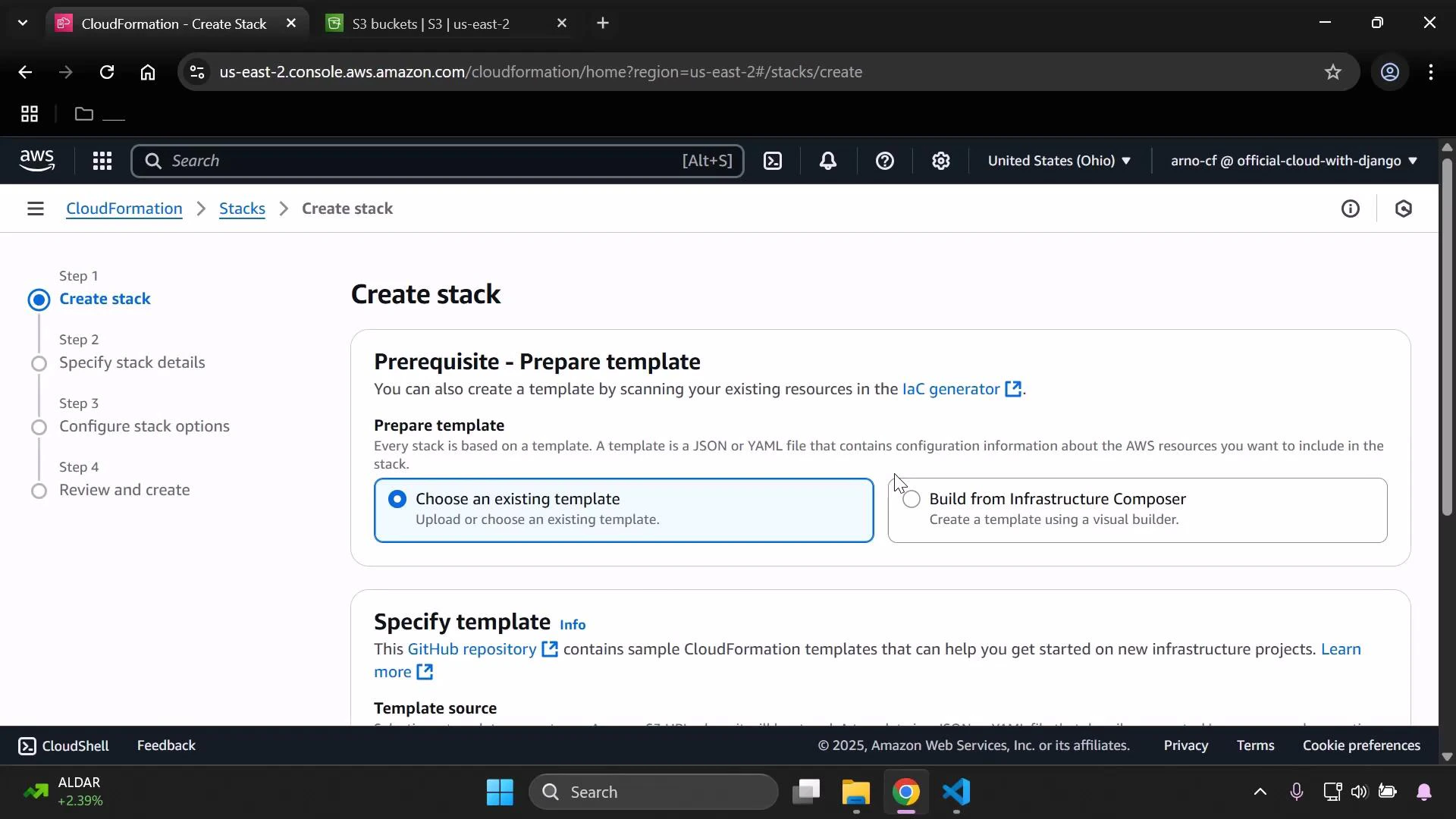Open the IaC generator link
Image resolution: width=1456 pixels, height=819 pixels.
[951, 389]
